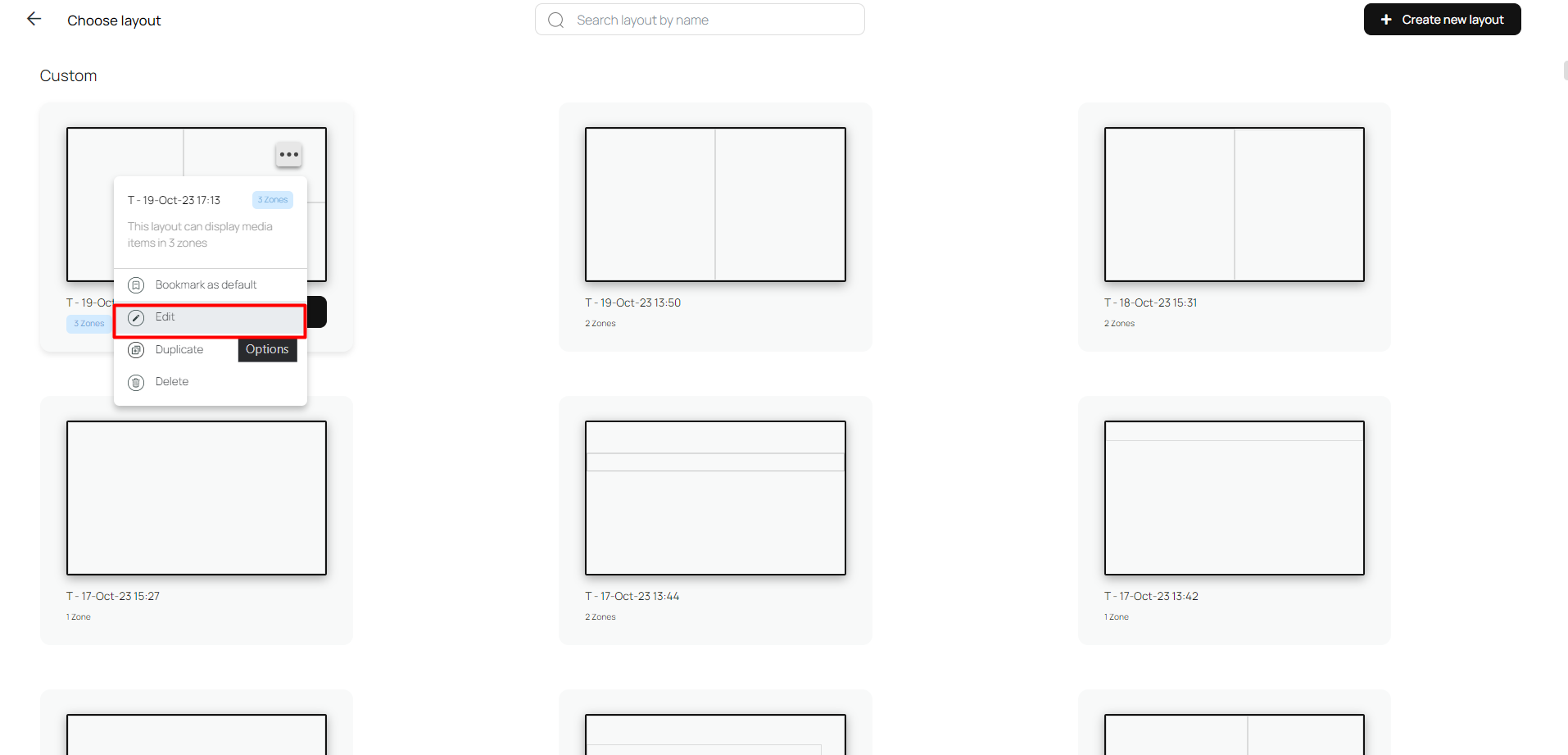Viewport: 1568px width, 755px height.
Task: Choose Duplicate from the layout menu
Action: (211, 349)
